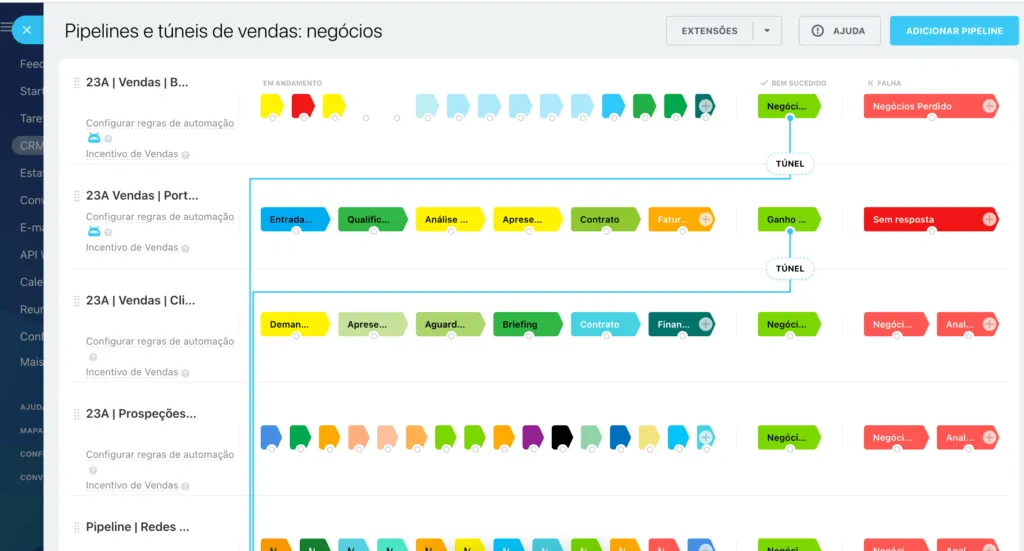Screen dimensions: 1024x551
Task: Select the first yellow stage in 23A | Vendas | B...
Action: click(272, 106)
